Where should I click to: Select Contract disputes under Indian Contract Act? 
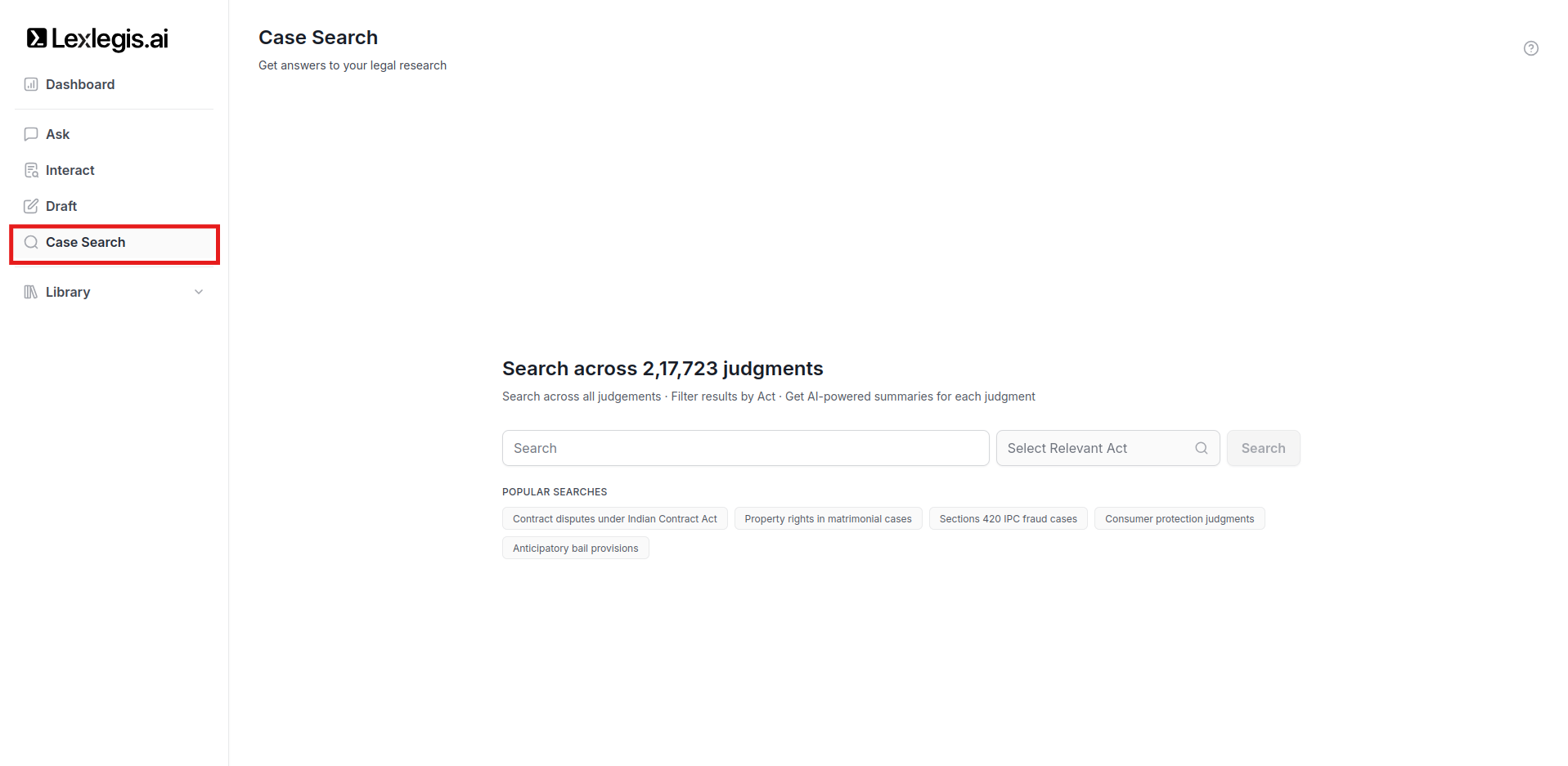click(x=614, y=519)
